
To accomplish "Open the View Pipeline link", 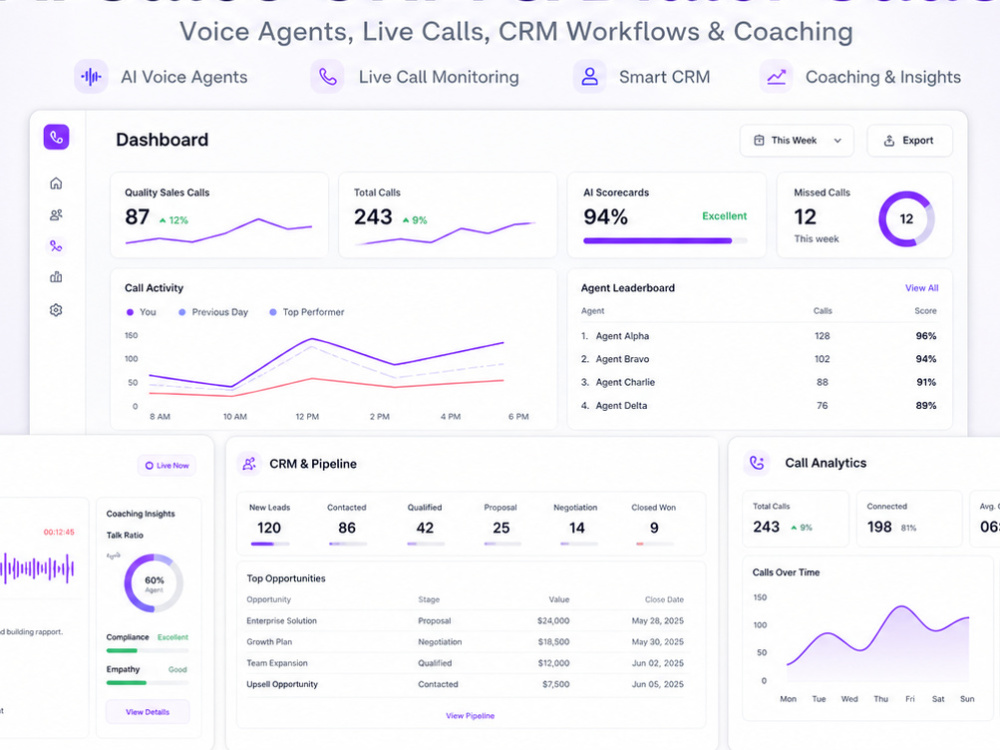I will point(470,716).
